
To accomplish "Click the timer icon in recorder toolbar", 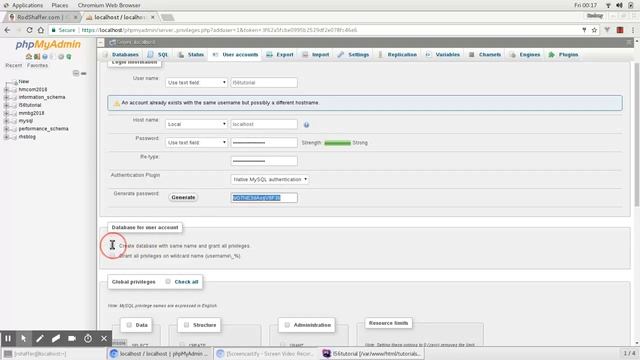I will point(88,338).
